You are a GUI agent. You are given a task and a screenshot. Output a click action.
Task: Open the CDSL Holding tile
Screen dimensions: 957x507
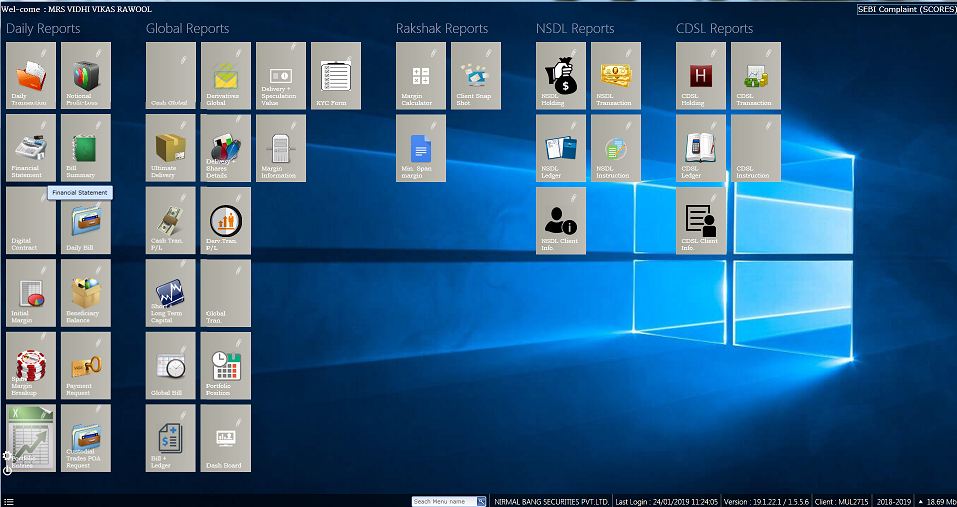(x=701, y=76)
